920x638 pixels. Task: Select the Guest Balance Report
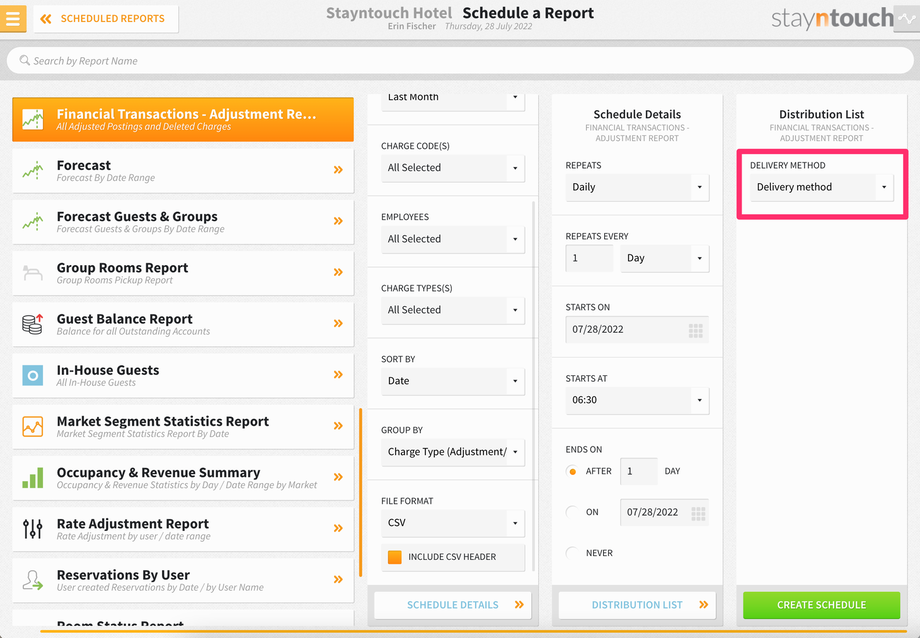(183, 324)
